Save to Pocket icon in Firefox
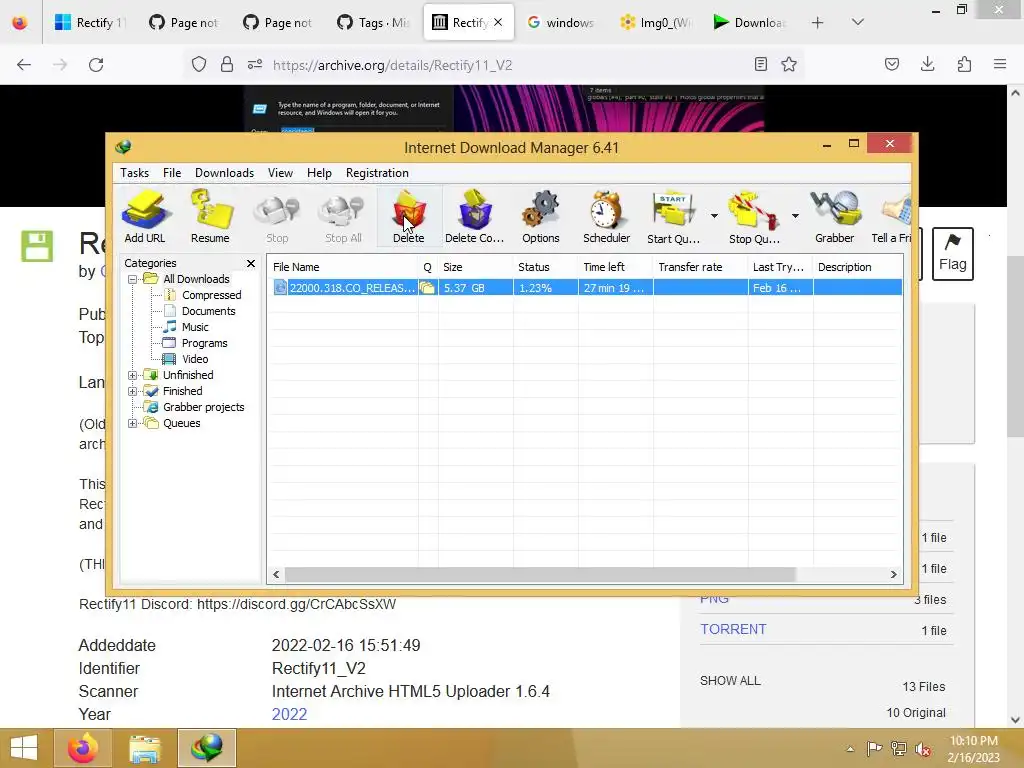The width and height of the screenshot is (1024, 768). point(891,64)
